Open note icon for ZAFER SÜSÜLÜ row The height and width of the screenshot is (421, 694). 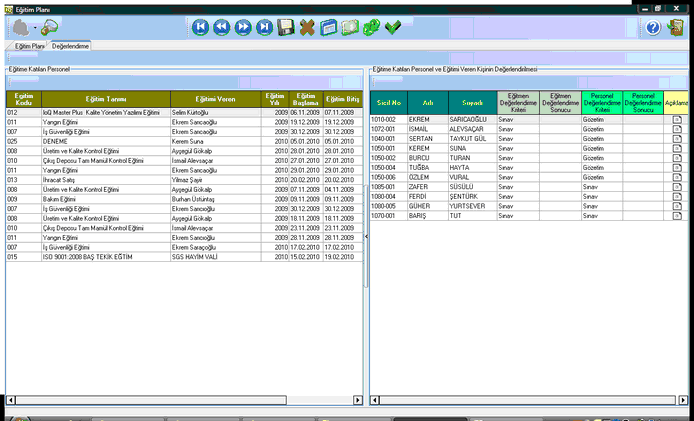(x=677, y=187)
